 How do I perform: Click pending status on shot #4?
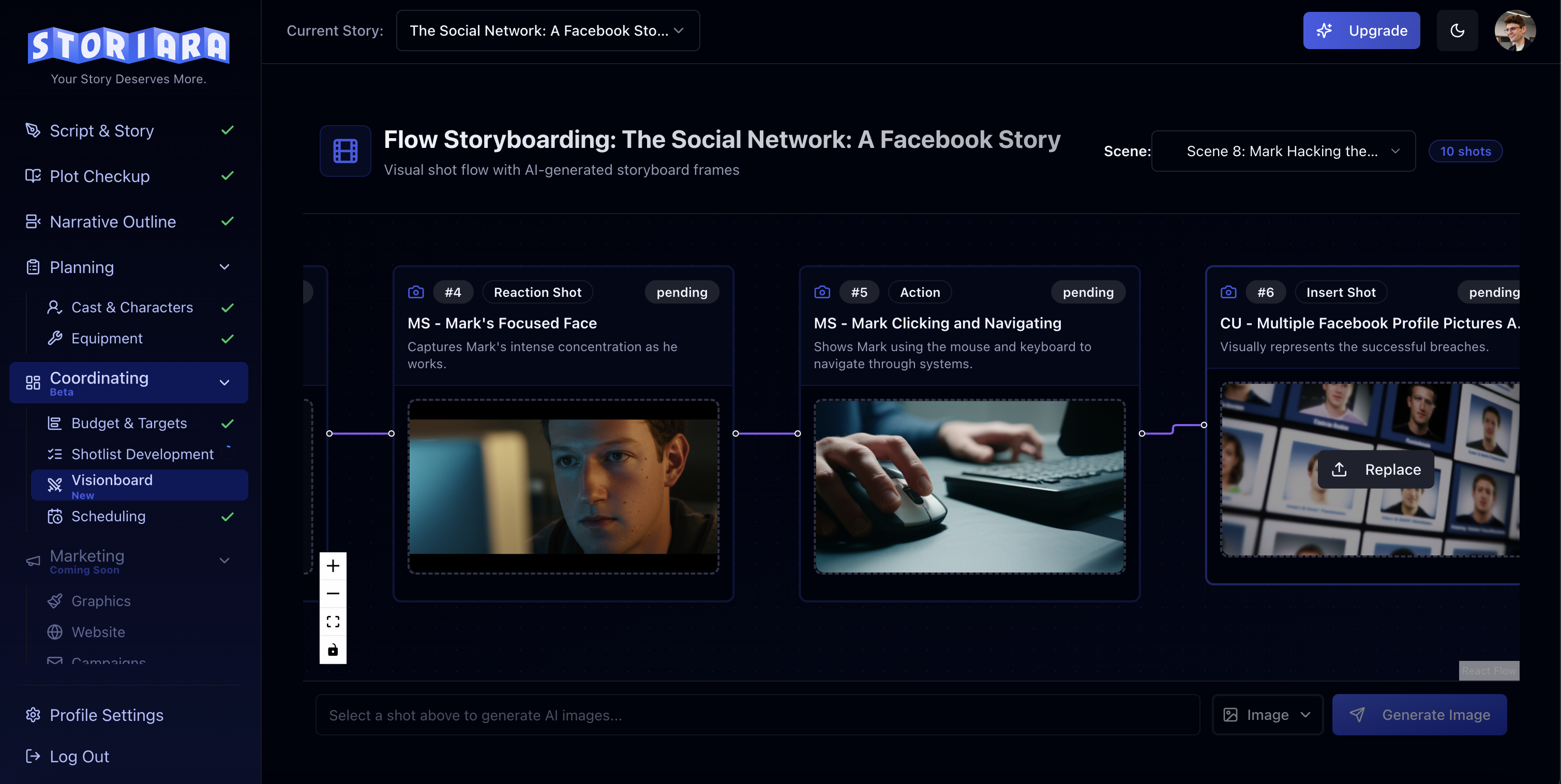pyautogui.click(x=682, y=292)
